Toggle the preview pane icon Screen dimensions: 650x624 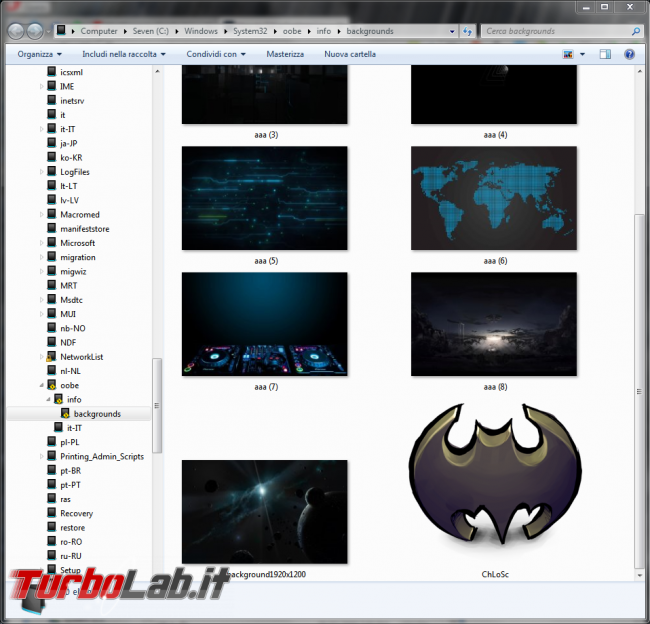click(605, 54)
